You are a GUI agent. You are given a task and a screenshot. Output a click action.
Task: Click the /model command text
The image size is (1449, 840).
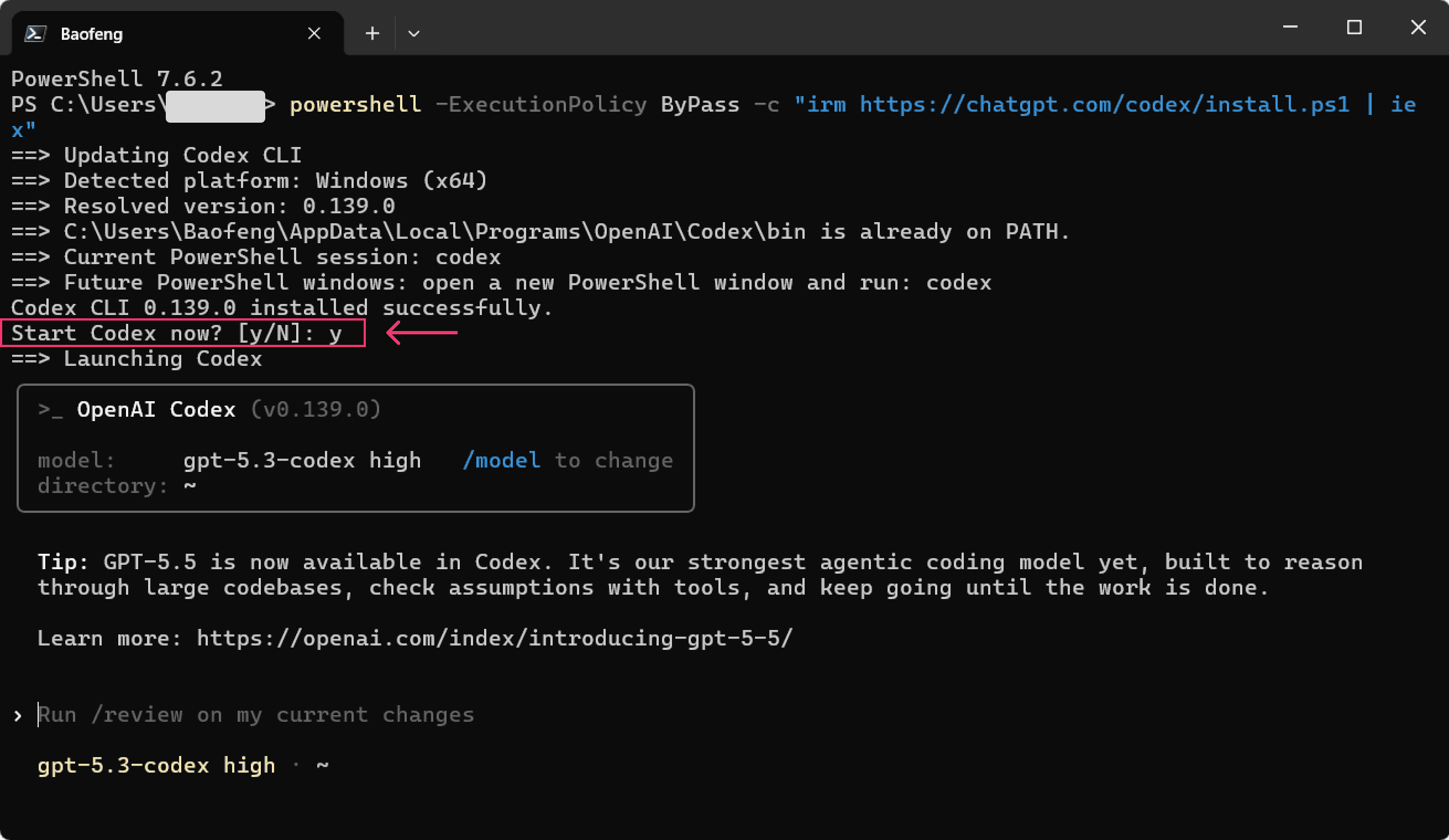(501, 460)
